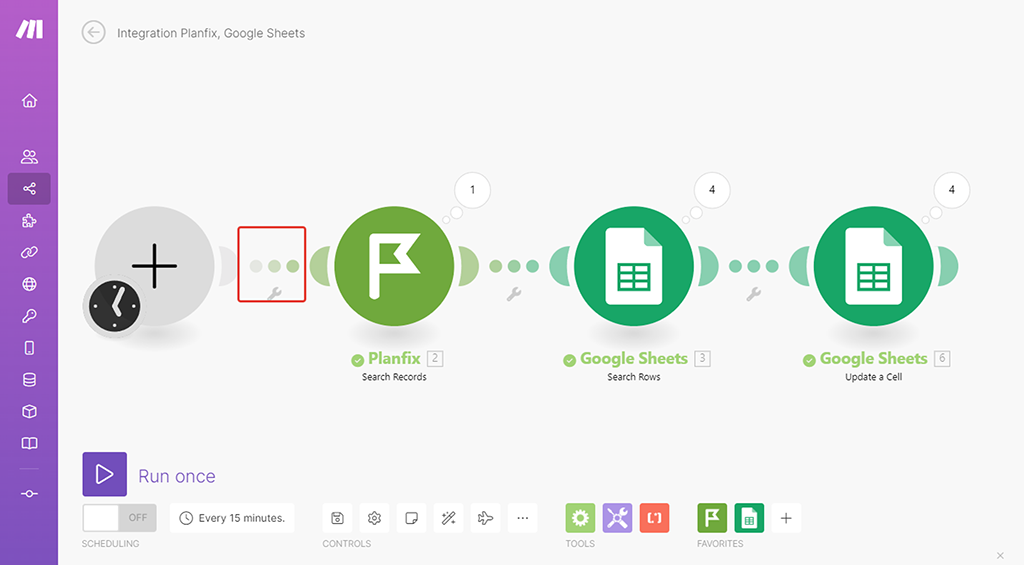The height and width of the screenshot is (565, 1024).
Task: Toggle scheduling switch from OFF
Action: click(120, 518)
